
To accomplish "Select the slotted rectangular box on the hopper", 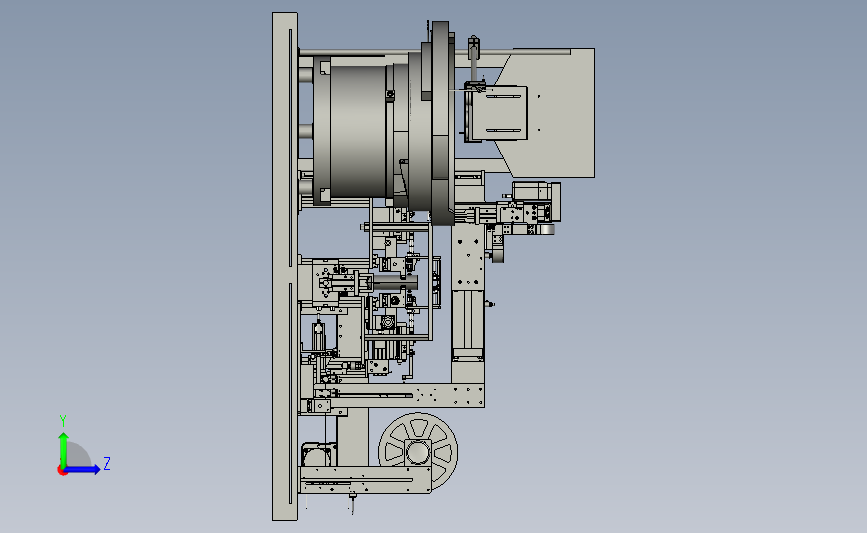I will pos(499,113).
